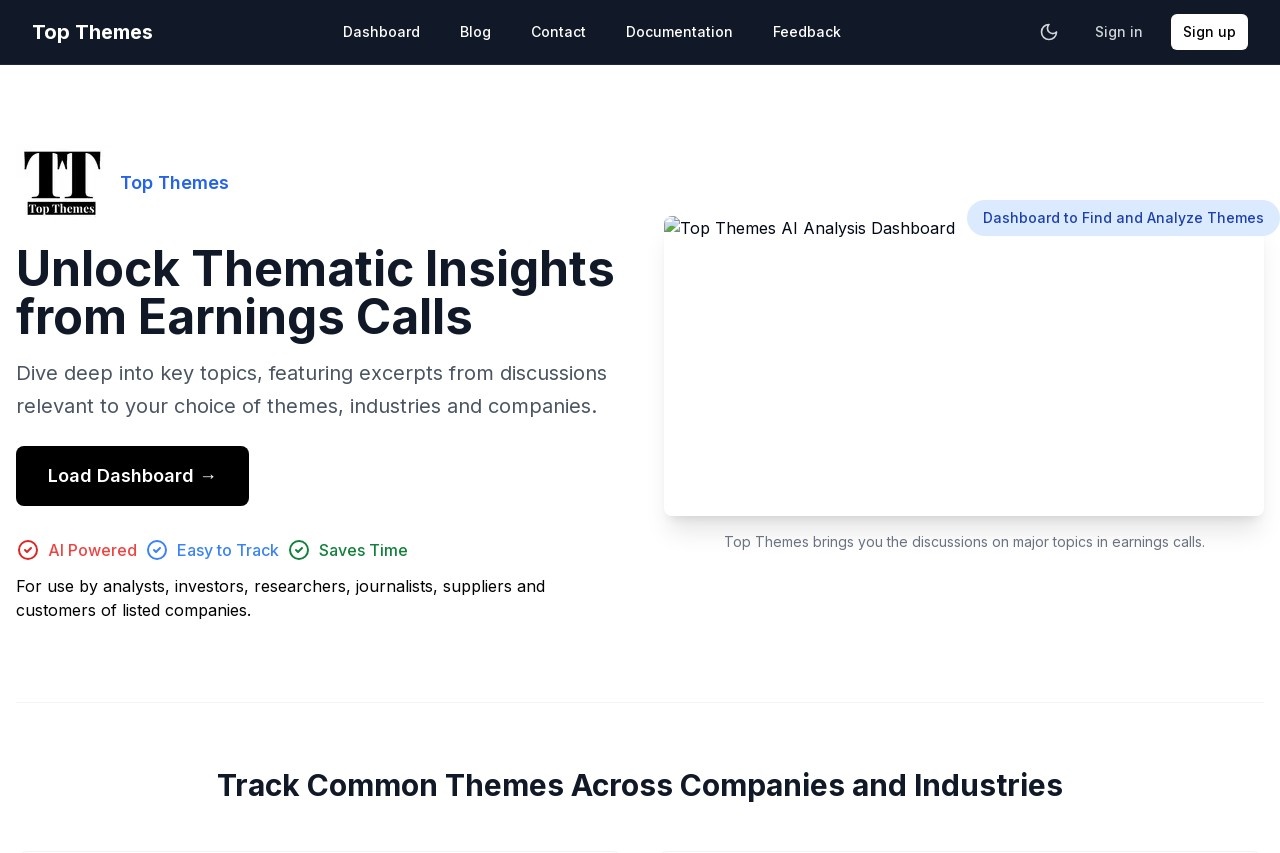Click the 'For use by analysts' paragraph

[281, 598]
